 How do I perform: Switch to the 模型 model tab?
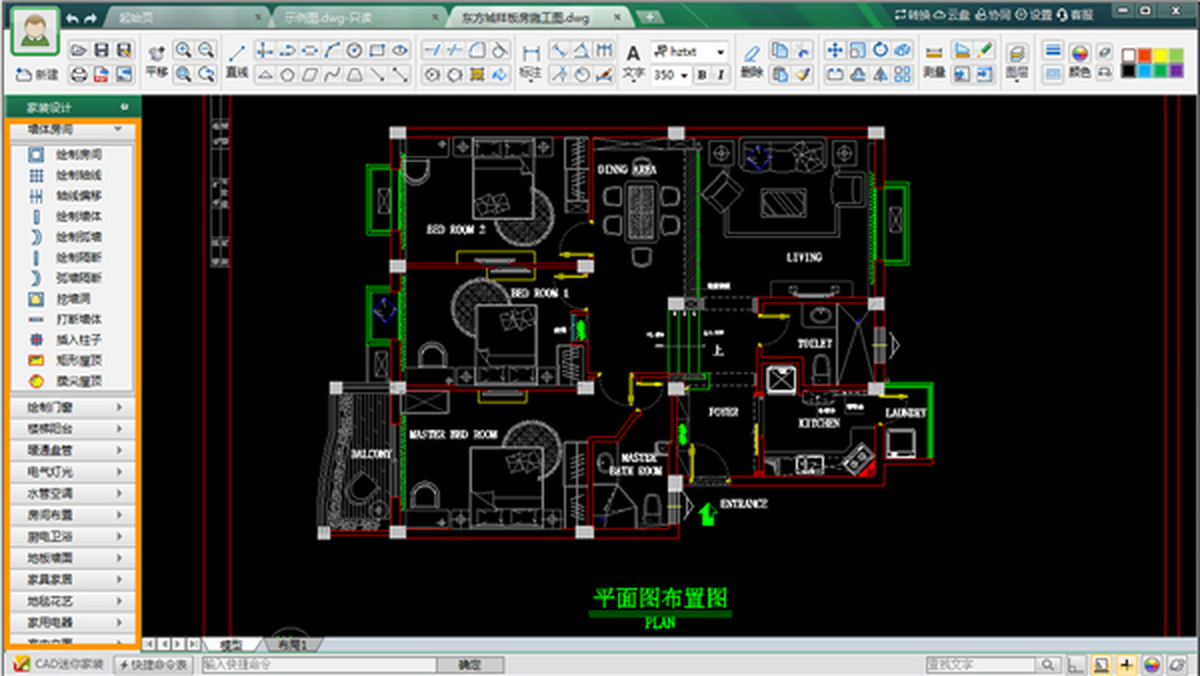coord(231,645)
